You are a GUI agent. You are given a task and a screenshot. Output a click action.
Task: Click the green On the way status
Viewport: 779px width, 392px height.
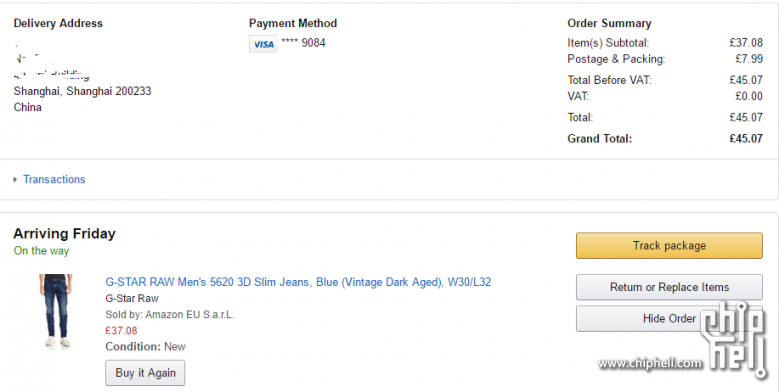(x=41, y=251)
